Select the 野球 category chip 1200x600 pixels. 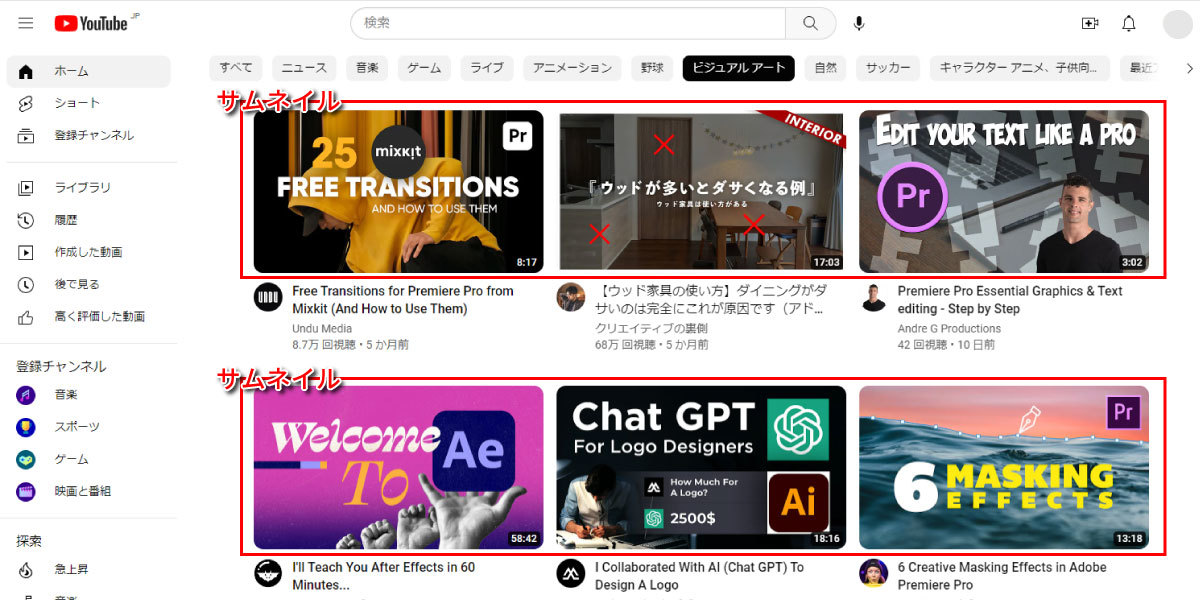652,68
